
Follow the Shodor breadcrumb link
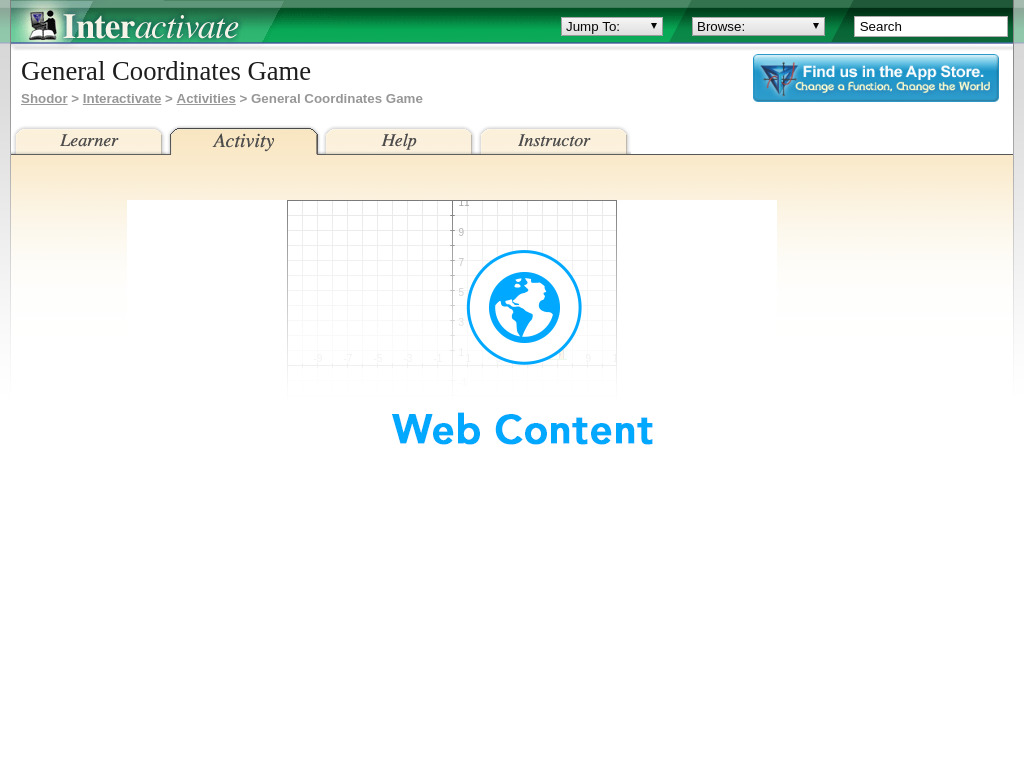point(44,98)
